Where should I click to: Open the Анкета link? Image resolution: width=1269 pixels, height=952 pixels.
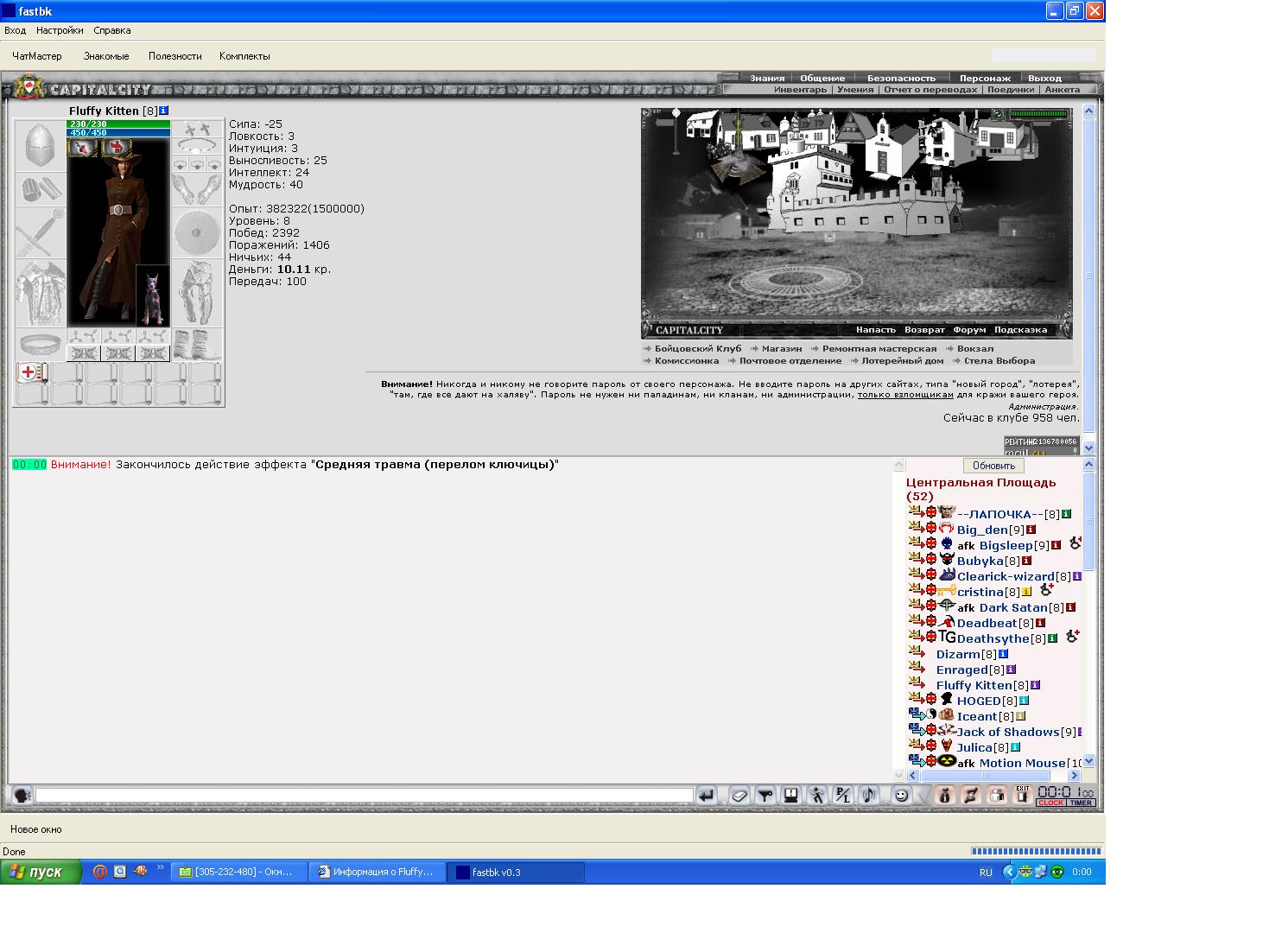(1063, 90)
